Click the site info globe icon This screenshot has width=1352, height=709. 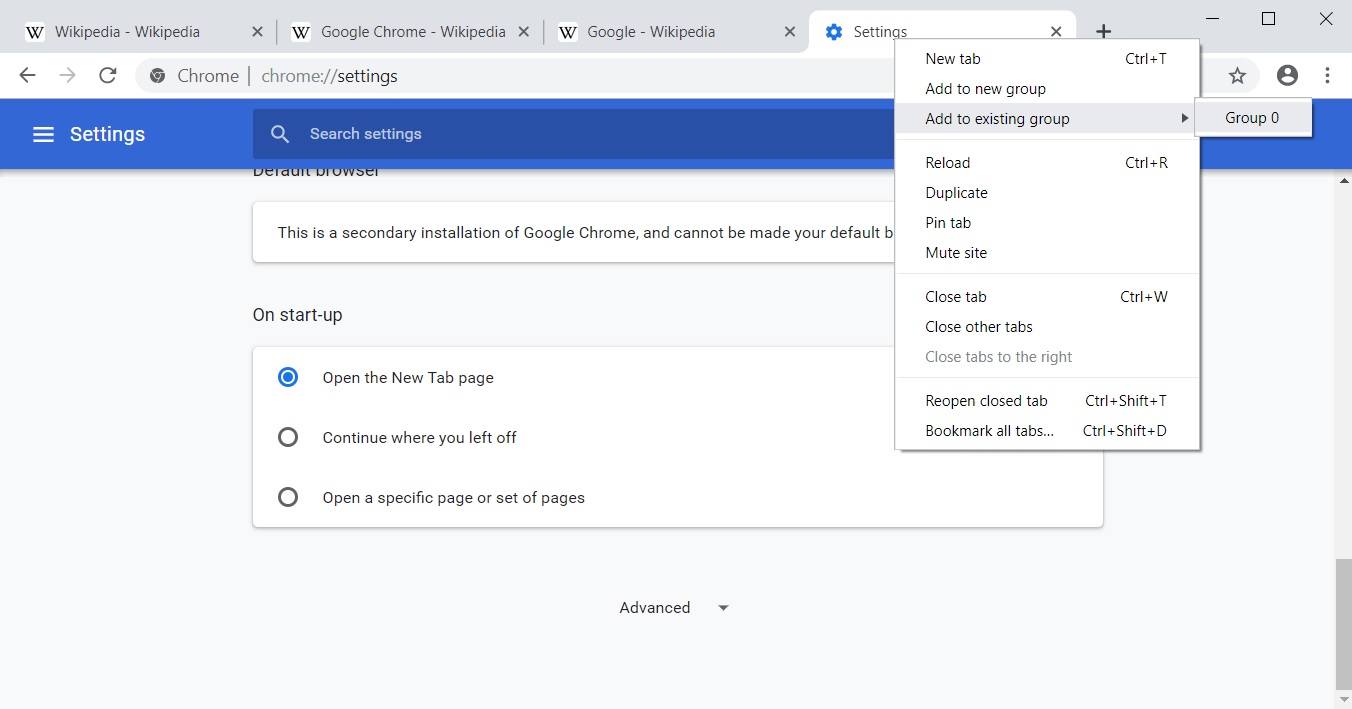pyautogui.click(x=157, y=75)
